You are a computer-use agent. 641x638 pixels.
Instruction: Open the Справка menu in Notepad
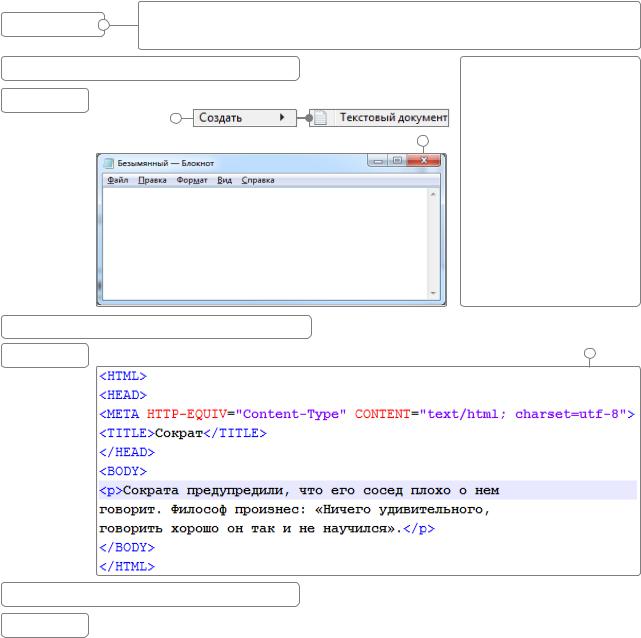258,180
